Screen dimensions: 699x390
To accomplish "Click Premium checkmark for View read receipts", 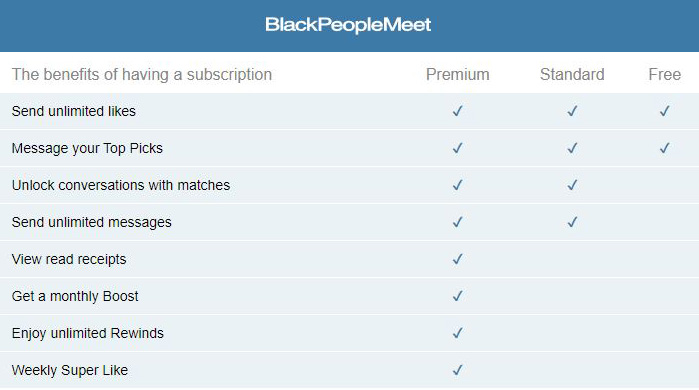I will point(458,259).
